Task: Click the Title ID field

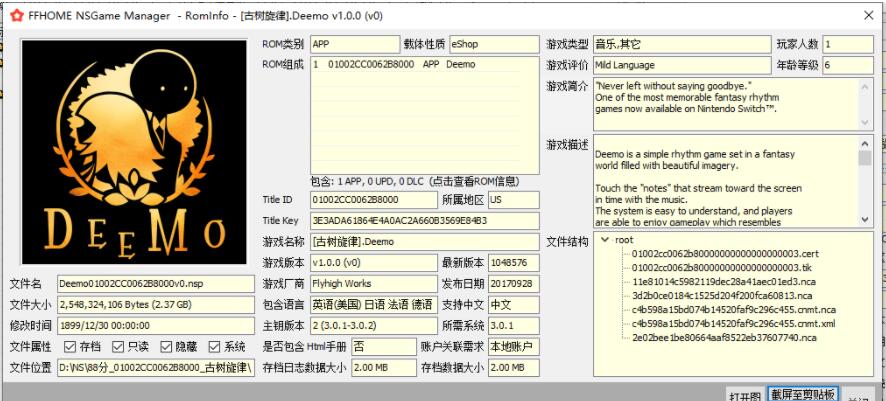Action: coord(374,200)
